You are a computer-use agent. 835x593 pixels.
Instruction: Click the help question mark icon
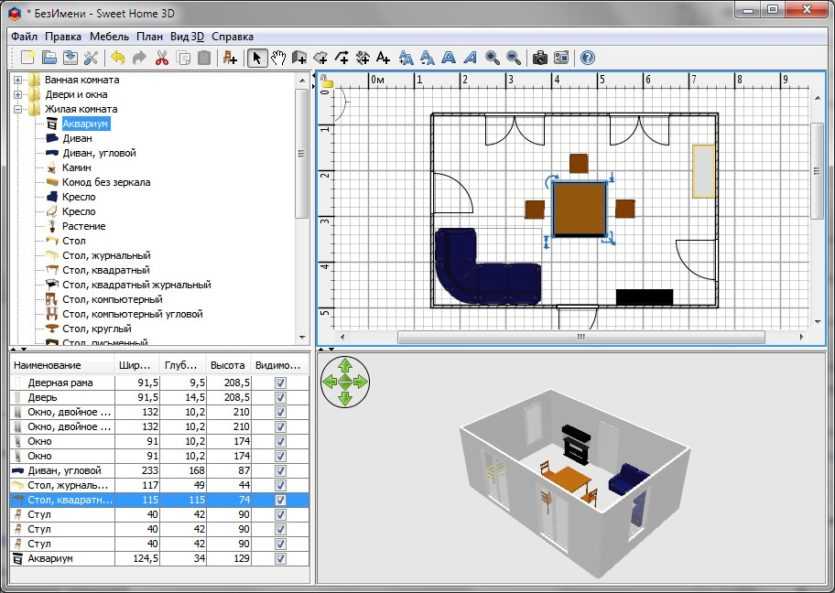pyautogui.click(x=587, y=57)
